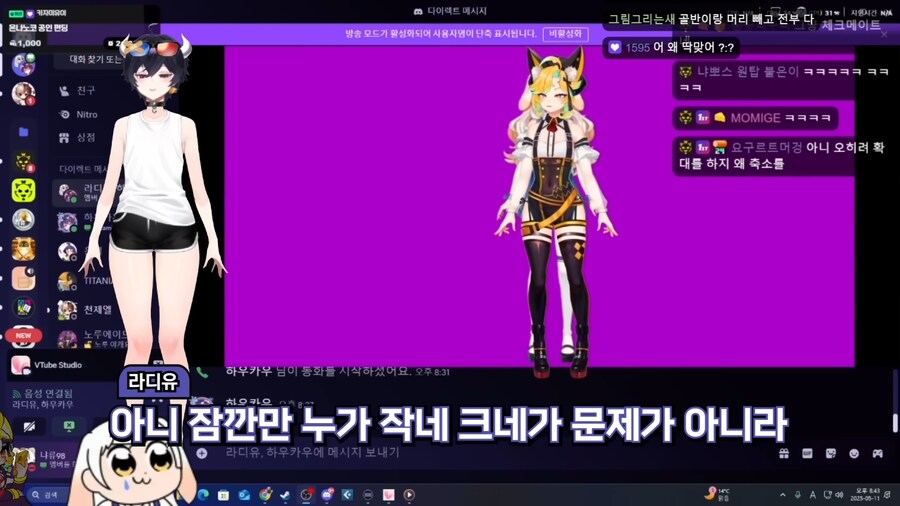Click the chat scrollbar thumb at right edge
The image size is (900, 506).
[895, 423]
